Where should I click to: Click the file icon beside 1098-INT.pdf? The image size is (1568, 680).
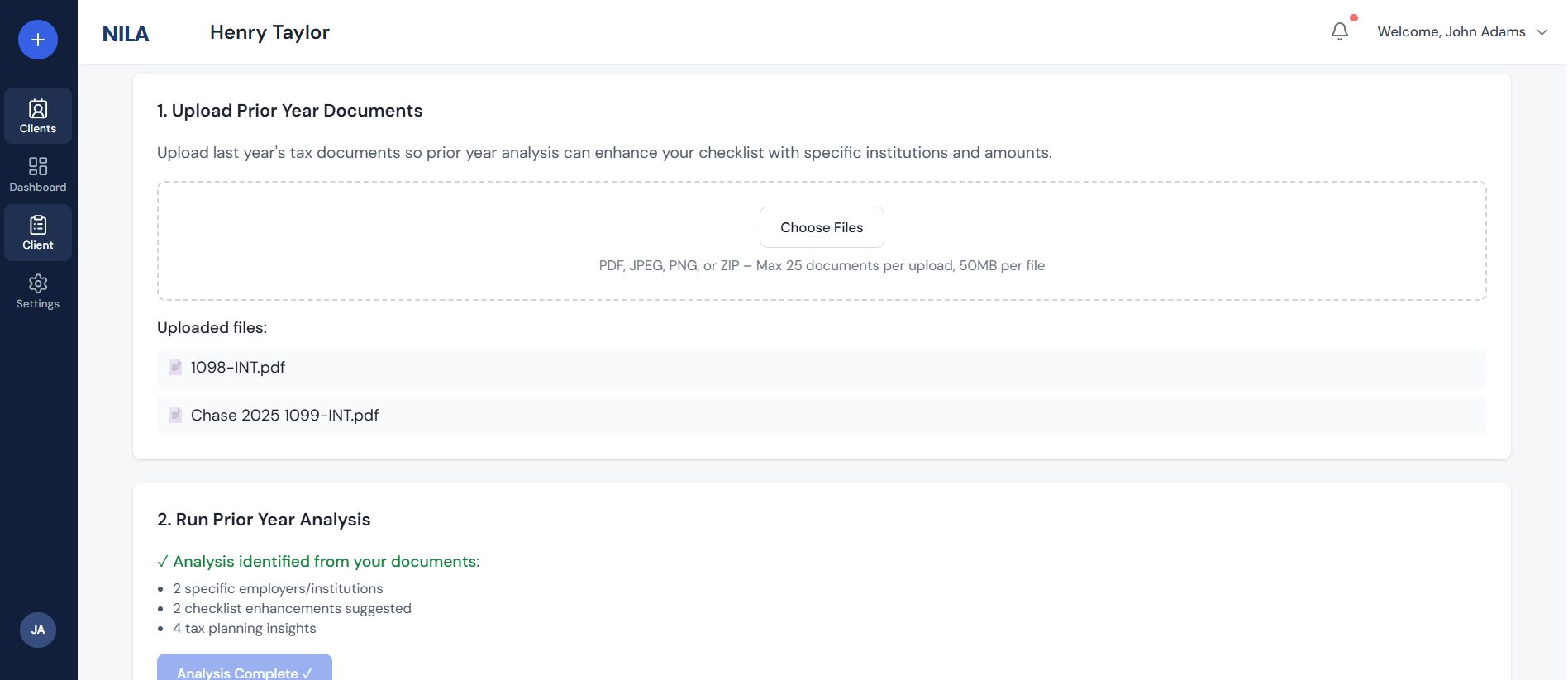(175, 367)
